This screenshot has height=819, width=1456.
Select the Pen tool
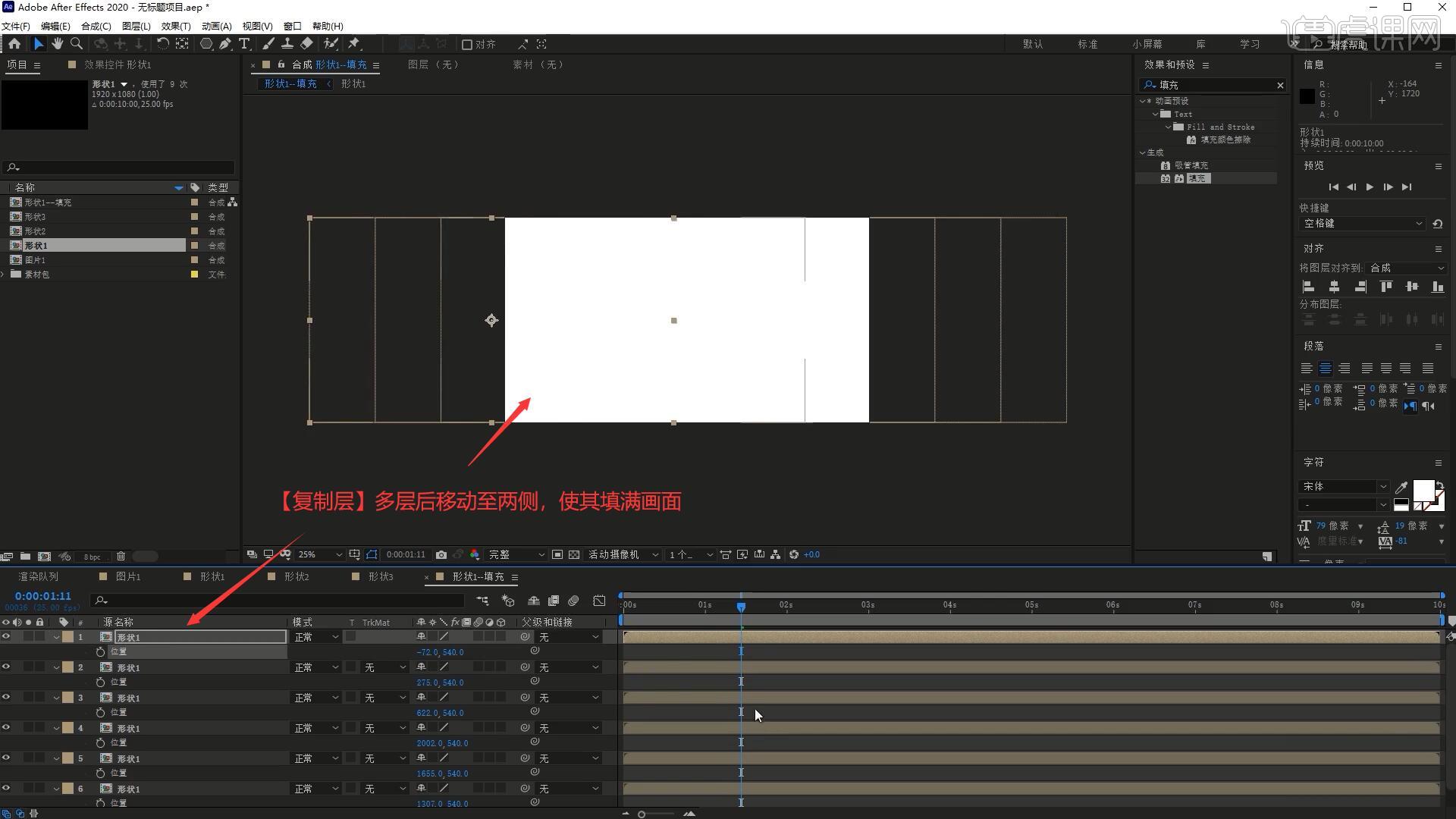point(225,44)
